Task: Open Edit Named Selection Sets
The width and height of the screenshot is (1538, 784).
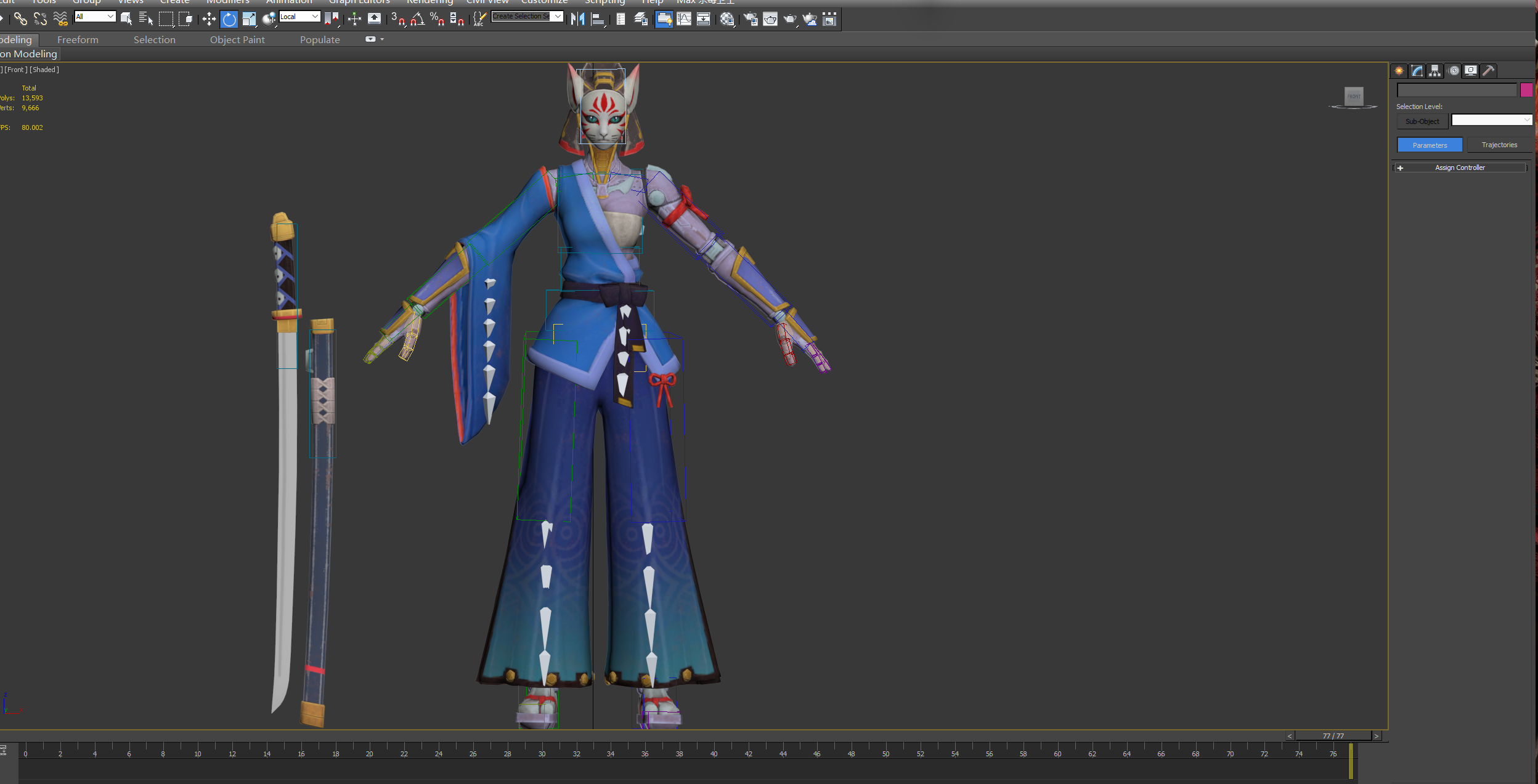Action: [479, 19]
